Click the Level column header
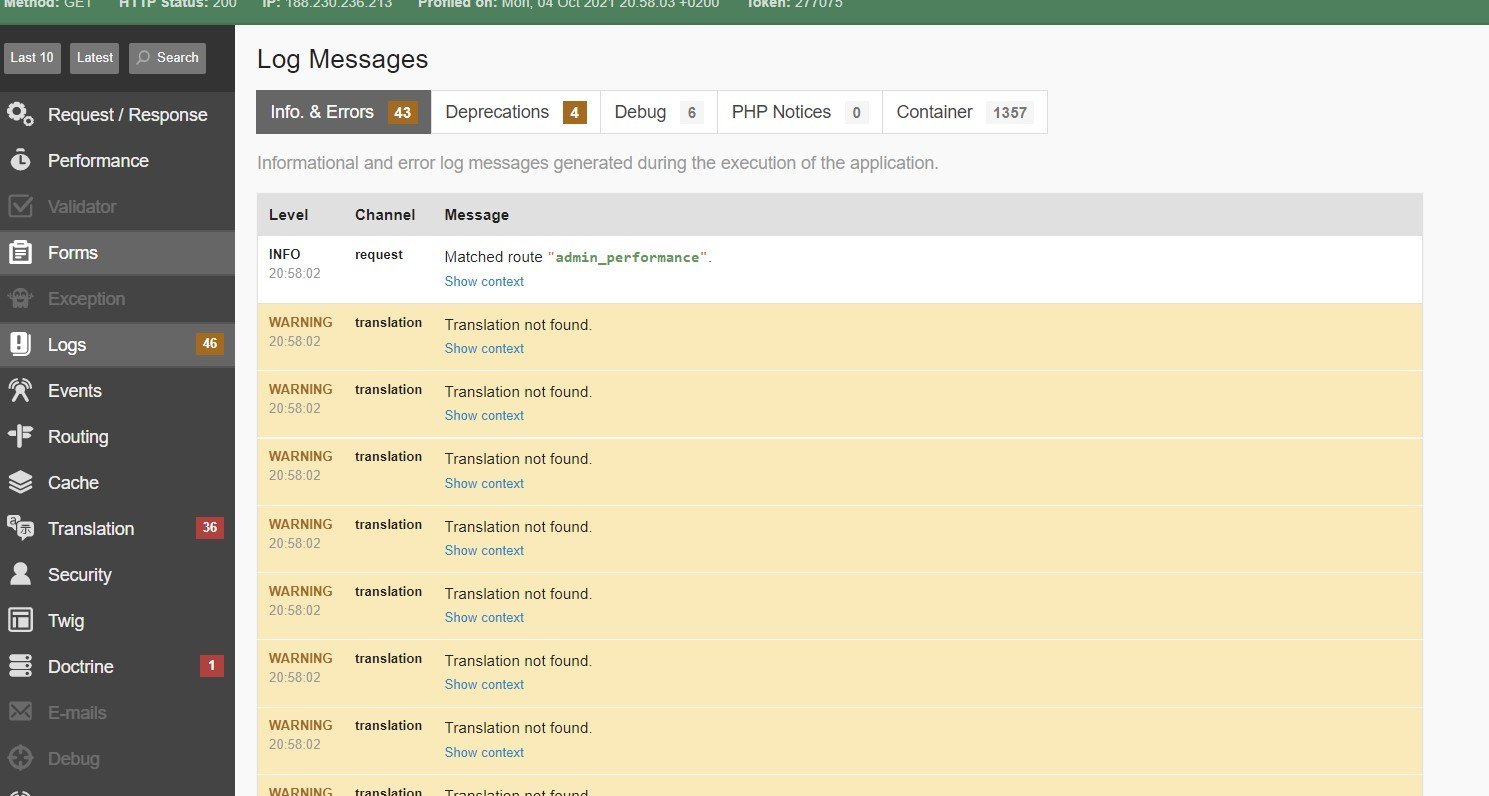 coord(289,215)
